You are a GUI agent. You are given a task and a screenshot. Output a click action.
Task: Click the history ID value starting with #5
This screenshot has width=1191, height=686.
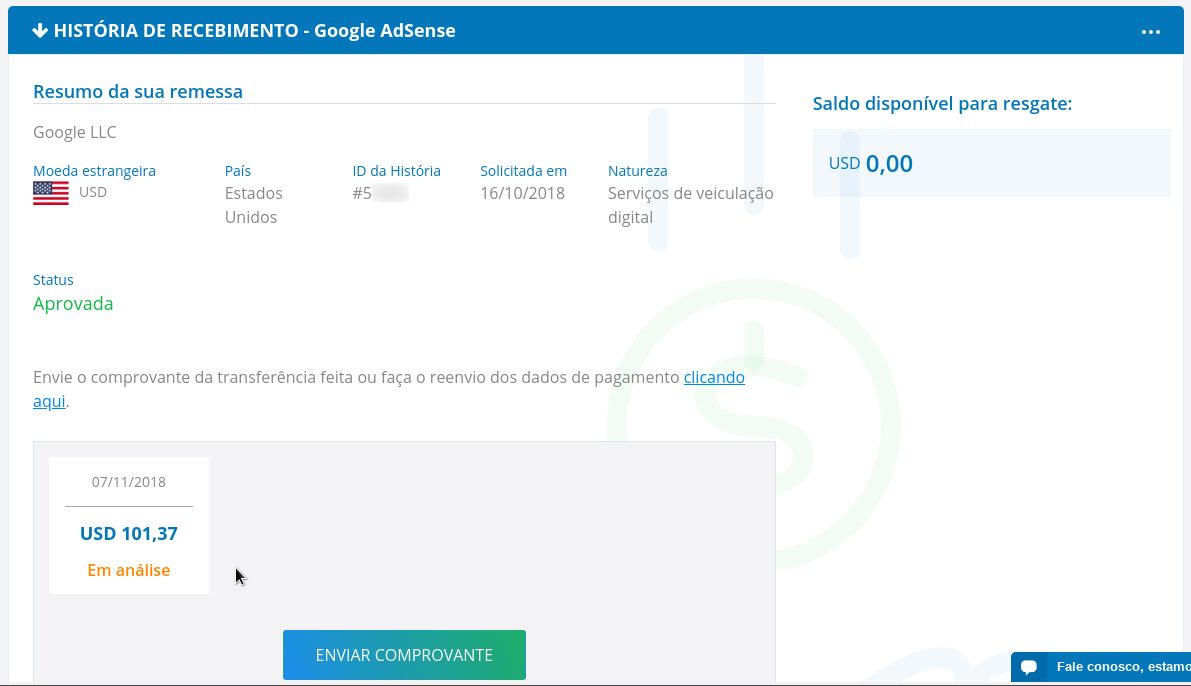380,193
